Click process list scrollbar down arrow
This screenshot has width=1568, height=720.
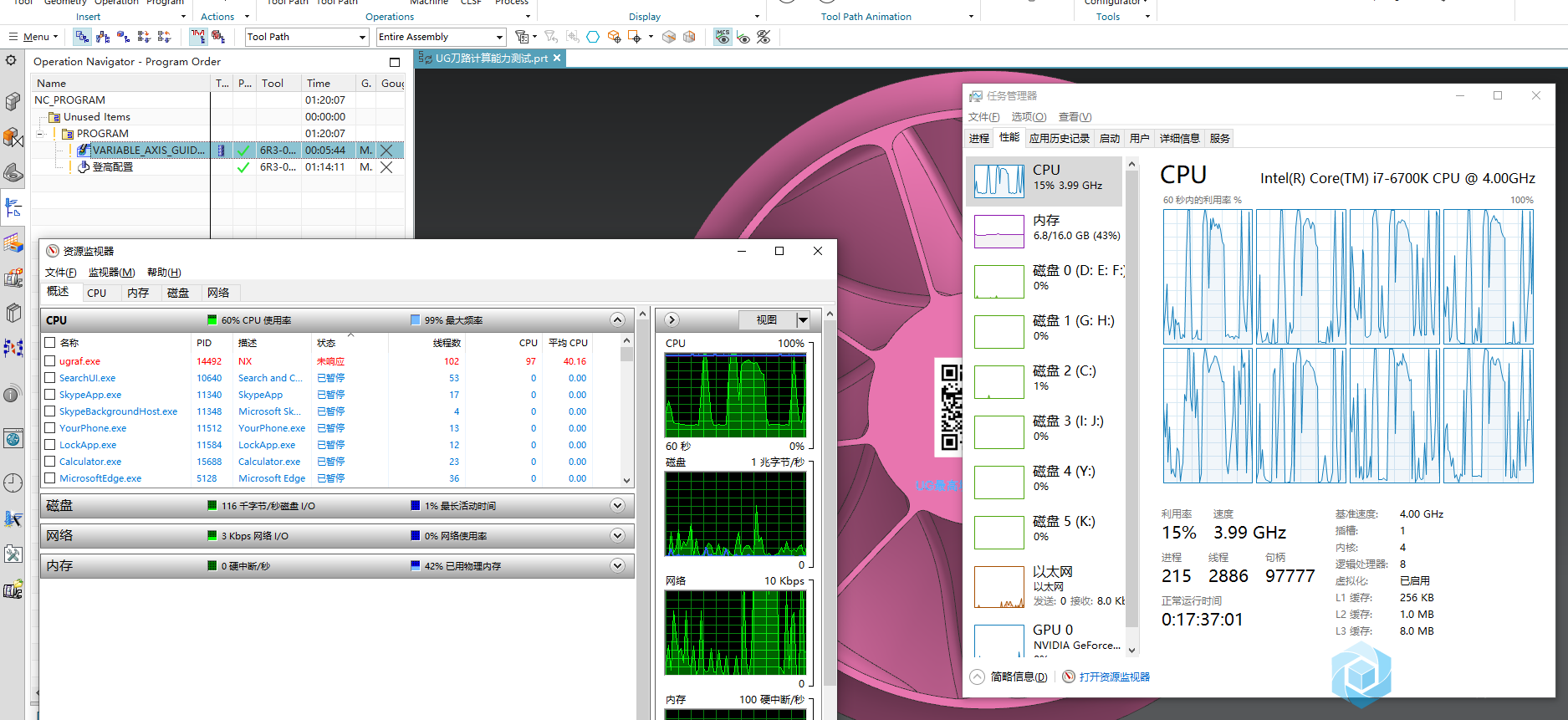pos(626,481)
